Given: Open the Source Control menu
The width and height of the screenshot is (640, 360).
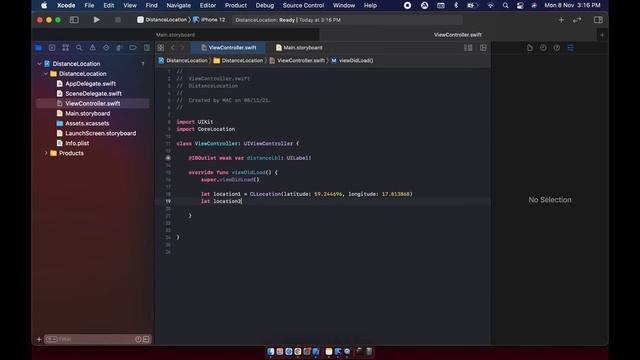Looking at the screenshot, I should [x=303, y=5].
